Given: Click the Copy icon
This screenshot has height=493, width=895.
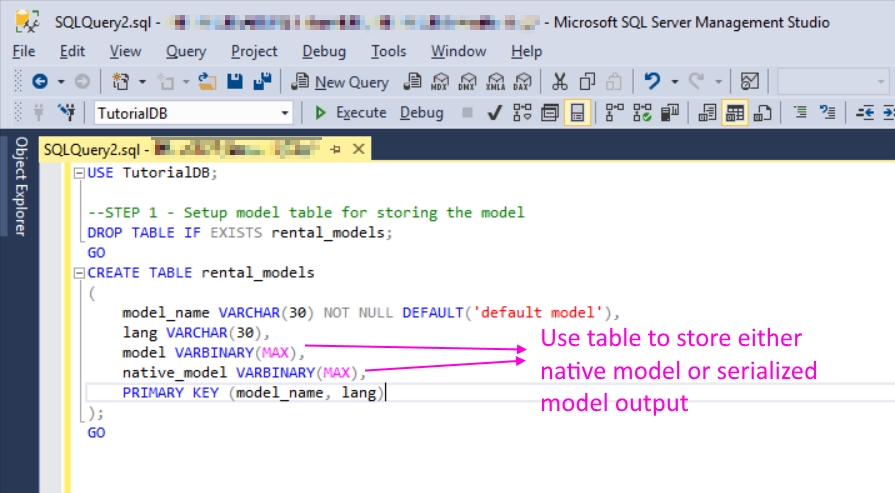Looking at the screenshot, I should [x=587, y=82].
